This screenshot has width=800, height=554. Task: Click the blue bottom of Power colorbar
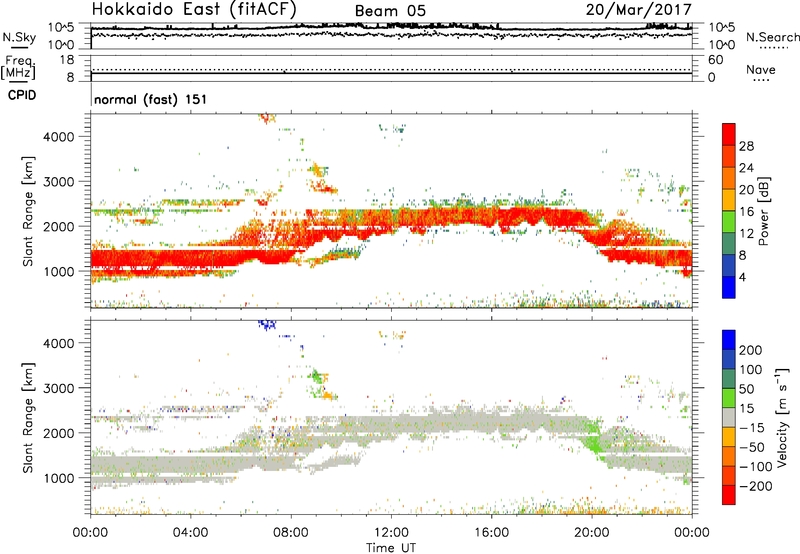point(729,287)
